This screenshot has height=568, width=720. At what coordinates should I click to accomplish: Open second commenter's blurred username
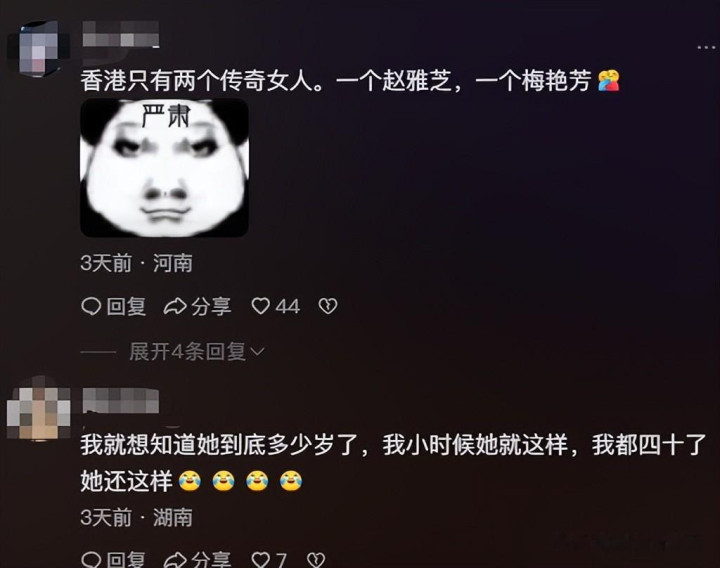point(120,400)
